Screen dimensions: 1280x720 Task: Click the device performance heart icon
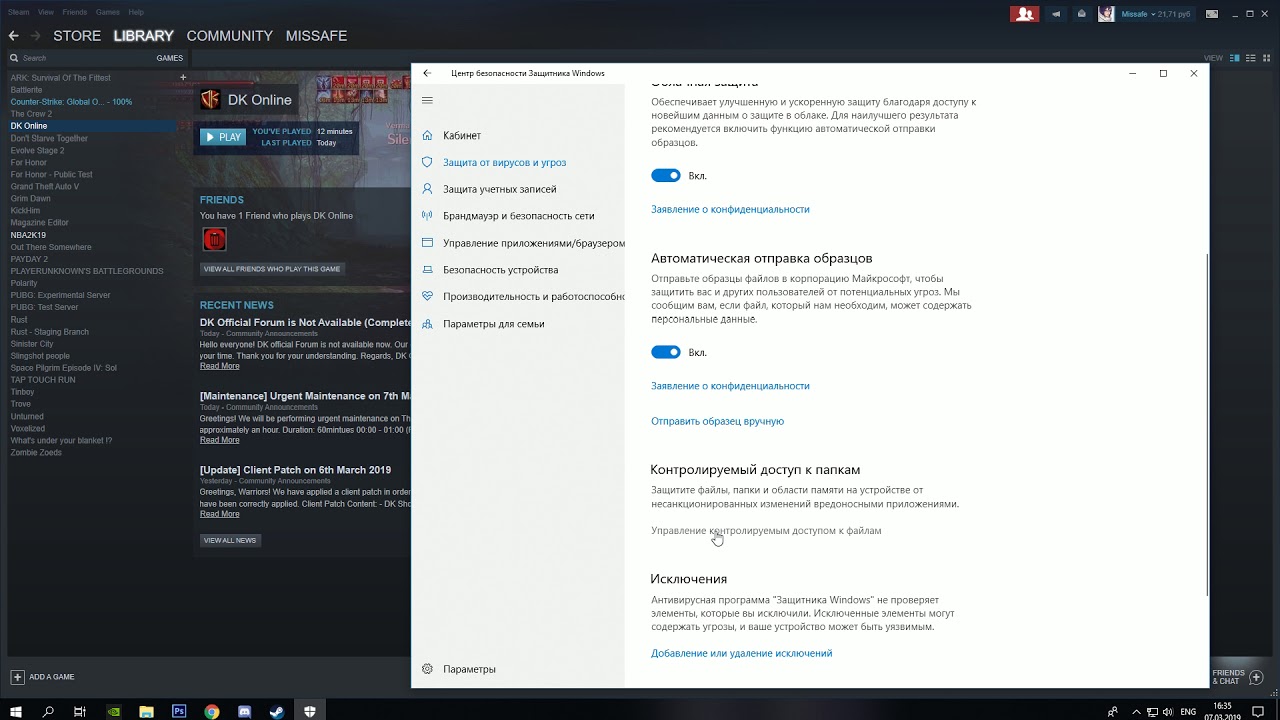point(427,297)
